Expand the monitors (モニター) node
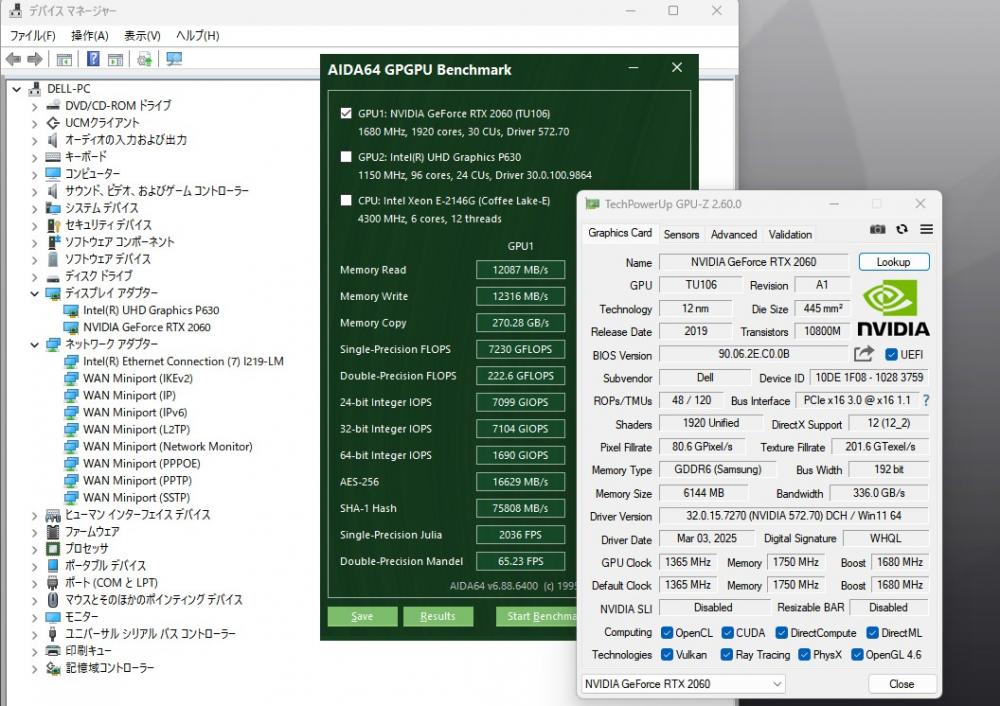This screenshot has width=1000, height=706. point(34,617)
